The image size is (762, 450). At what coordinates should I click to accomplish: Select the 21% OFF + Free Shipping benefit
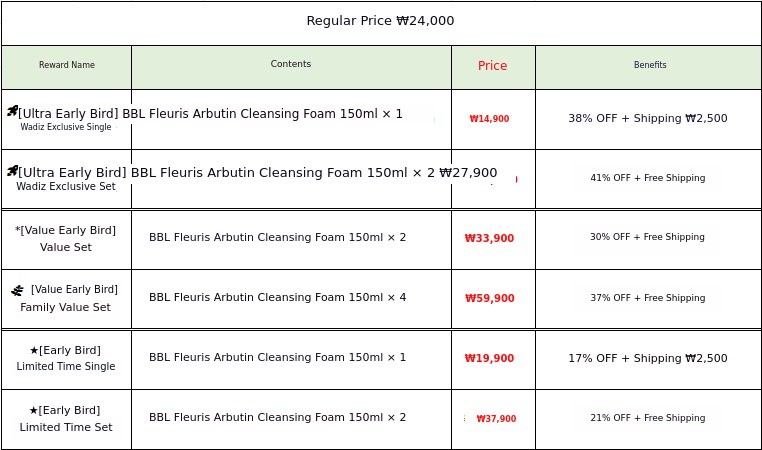(x=648, y=418)
